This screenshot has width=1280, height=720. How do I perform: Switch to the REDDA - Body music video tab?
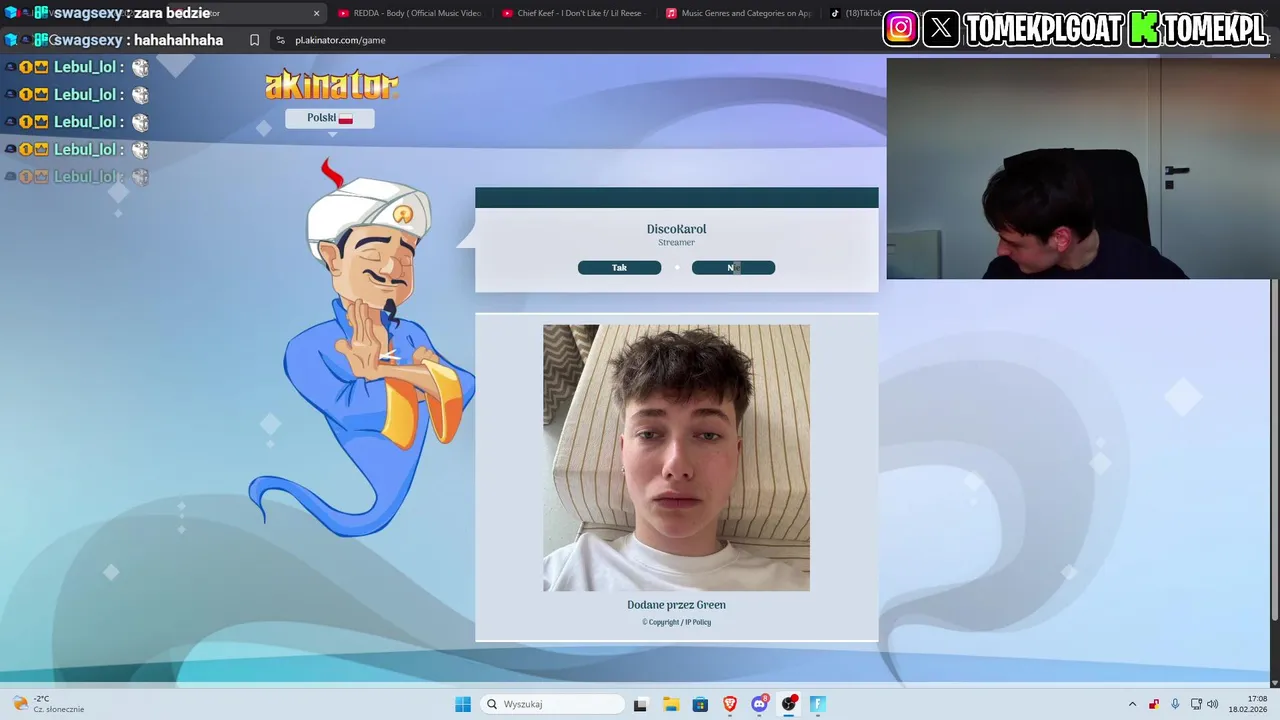pyautogui.click(x=410, y=13)
